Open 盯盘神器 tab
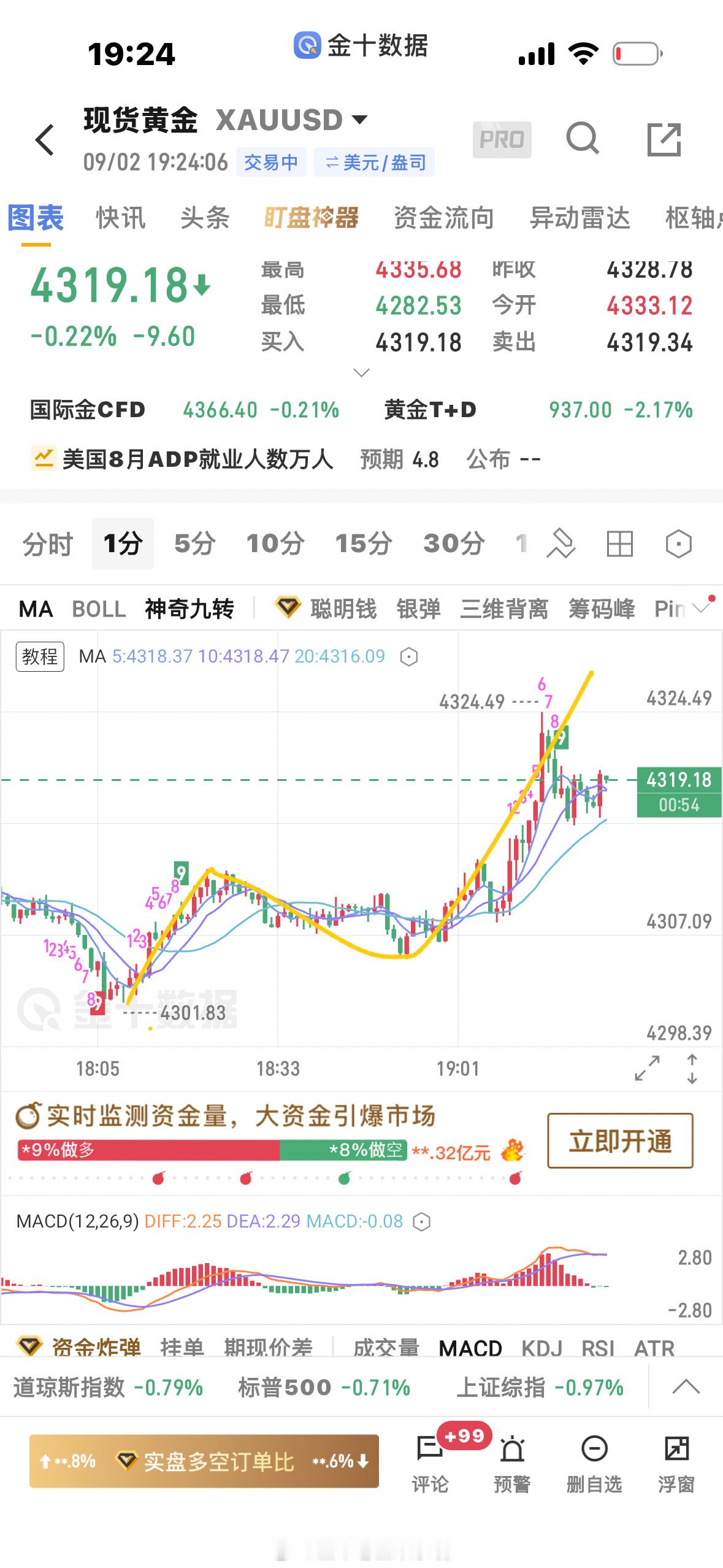The width and height of the screenshot is (723, 1568). (312, 218)
